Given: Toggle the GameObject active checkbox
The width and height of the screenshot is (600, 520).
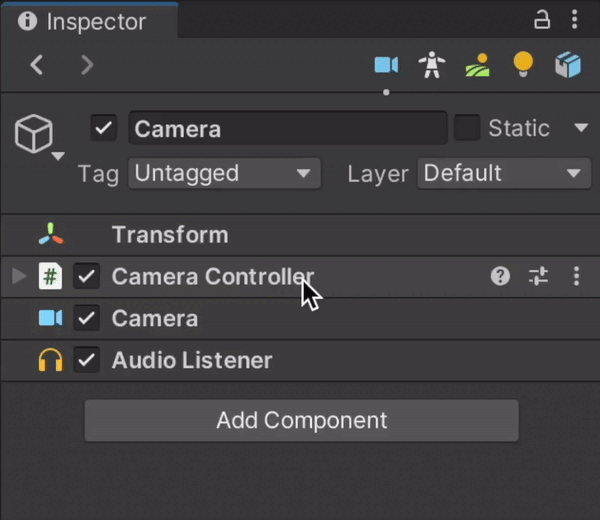Looking at the screenshot, I should point(104,128).
